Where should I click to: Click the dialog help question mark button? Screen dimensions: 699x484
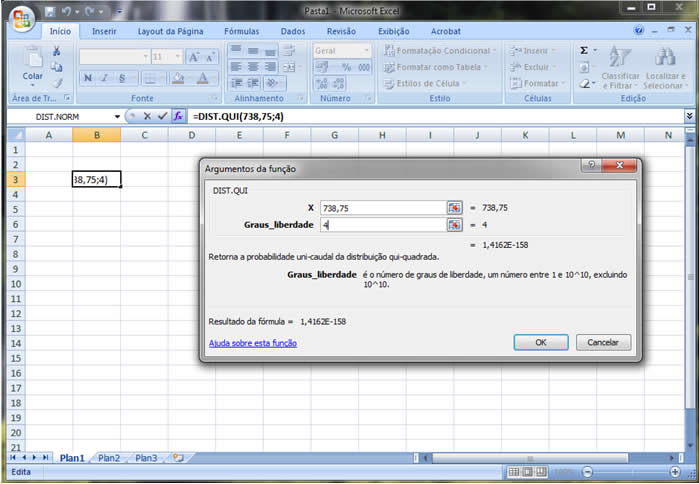coord(591,168)
